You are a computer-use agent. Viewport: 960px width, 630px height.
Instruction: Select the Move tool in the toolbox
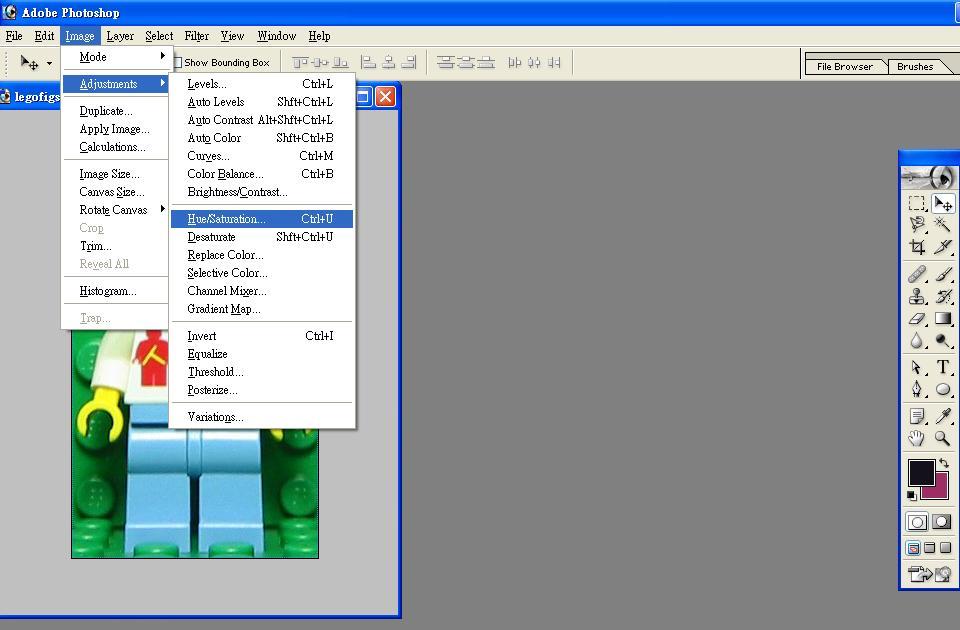pyautogui.click(x=943, y=203)
